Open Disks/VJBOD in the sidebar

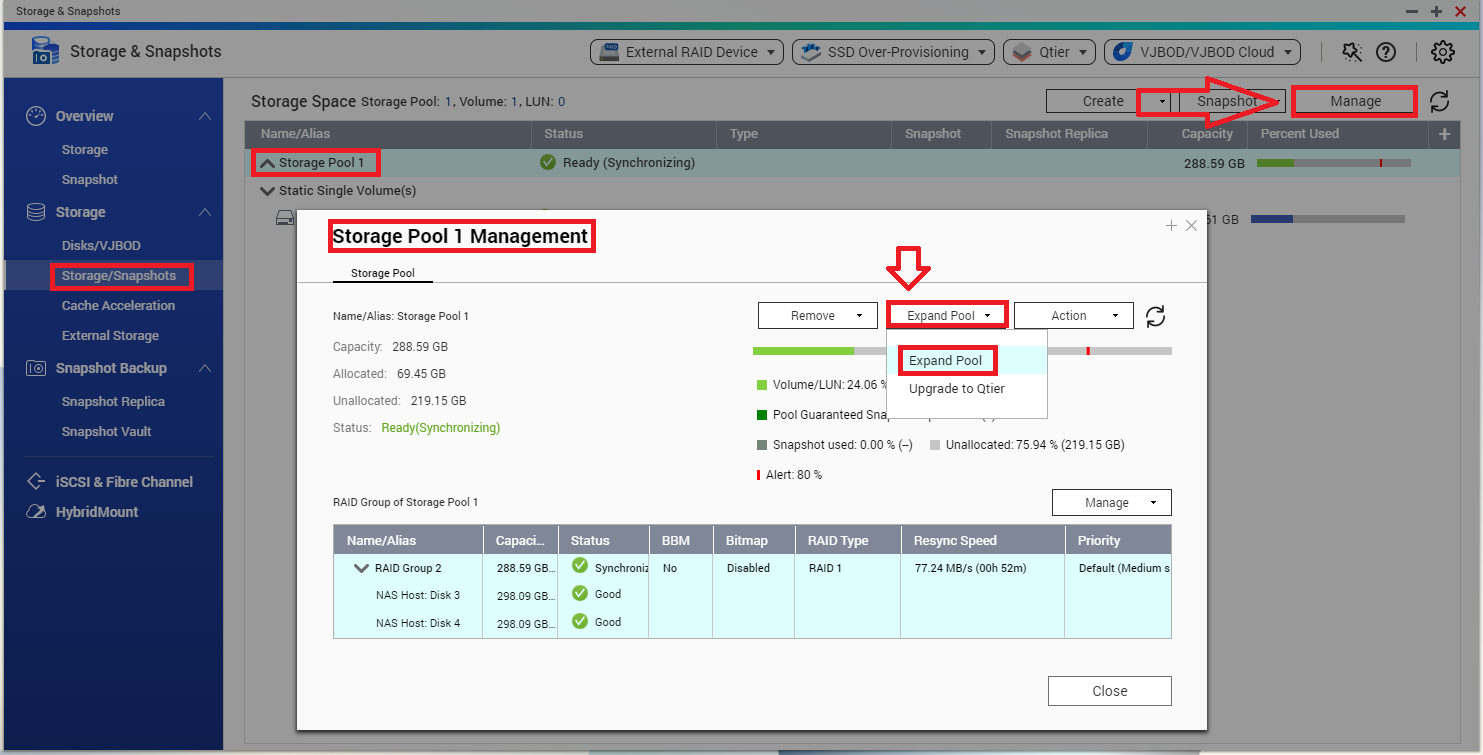click(x=101, y=246)
